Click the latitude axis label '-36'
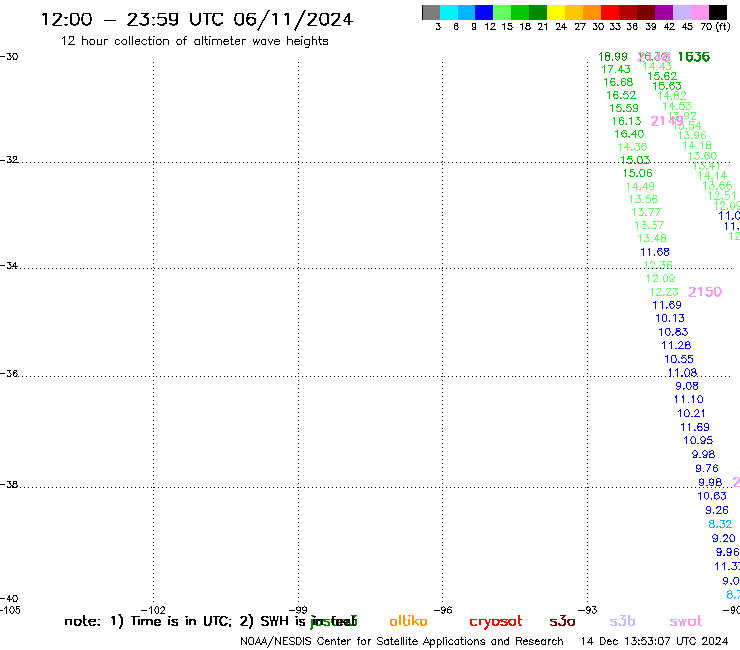Viewport: 740px width, 650px height. (x=9, y=374)
